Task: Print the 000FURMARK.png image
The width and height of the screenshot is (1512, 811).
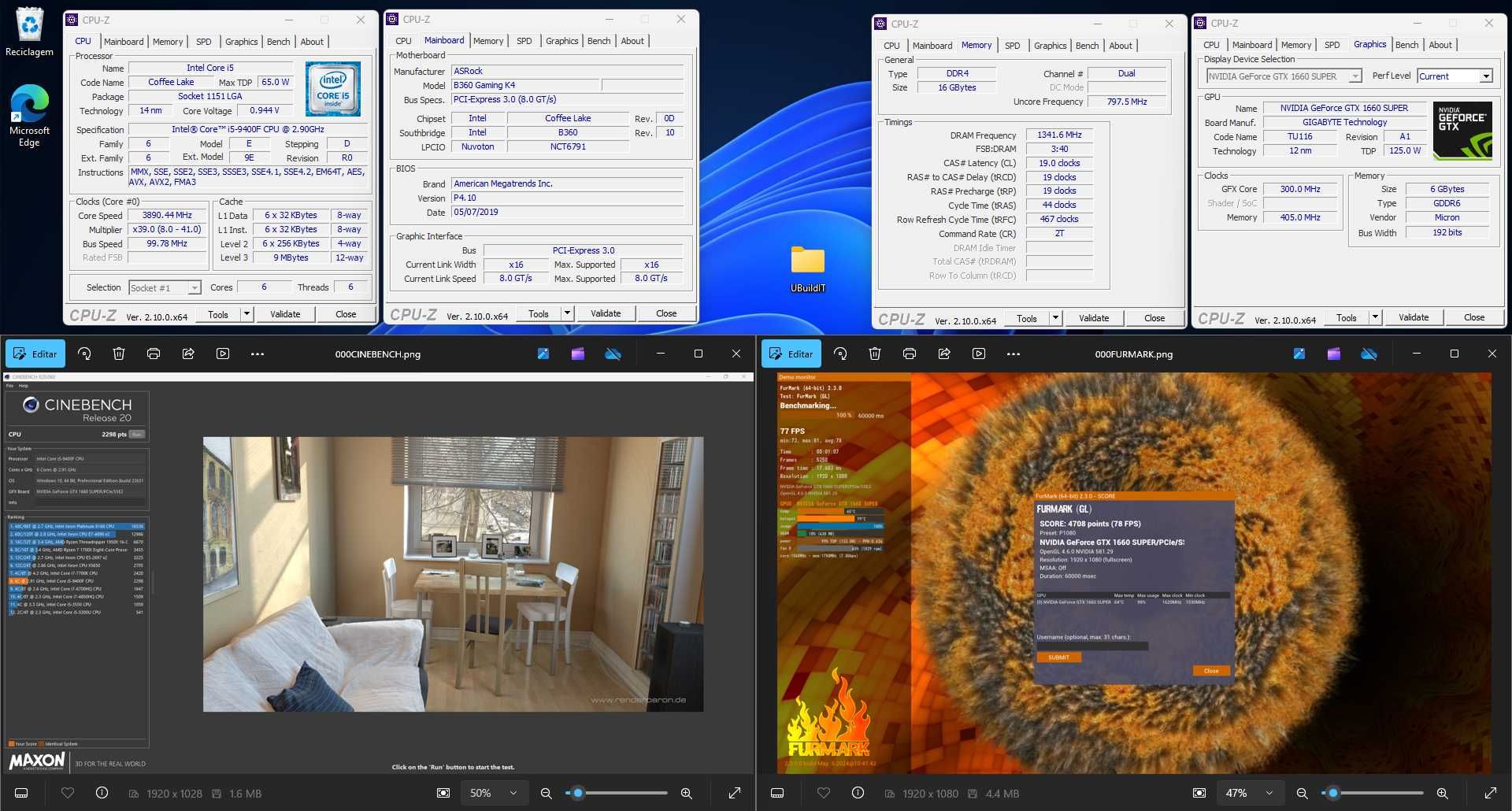Action: (910, 354)
